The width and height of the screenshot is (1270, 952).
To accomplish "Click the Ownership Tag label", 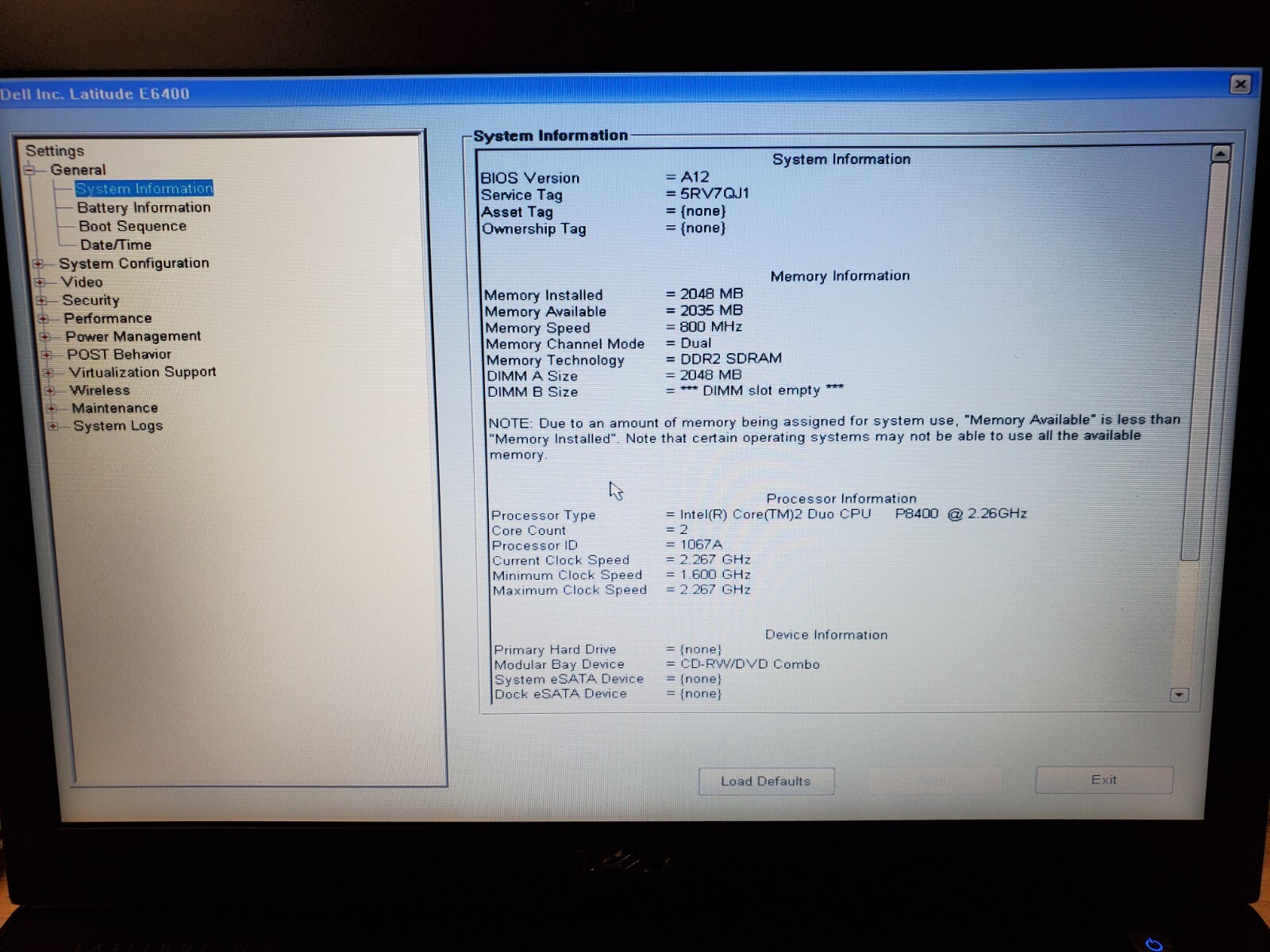I will [x=533, y=229].
